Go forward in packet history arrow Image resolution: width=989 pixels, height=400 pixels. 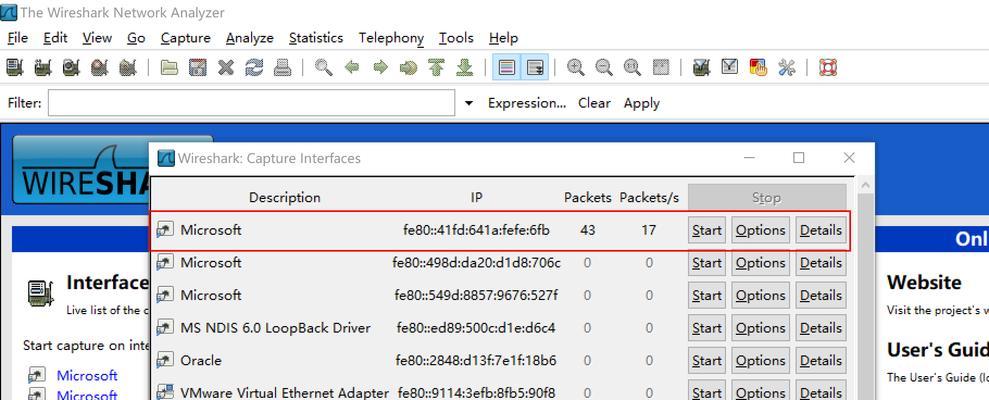380,68
